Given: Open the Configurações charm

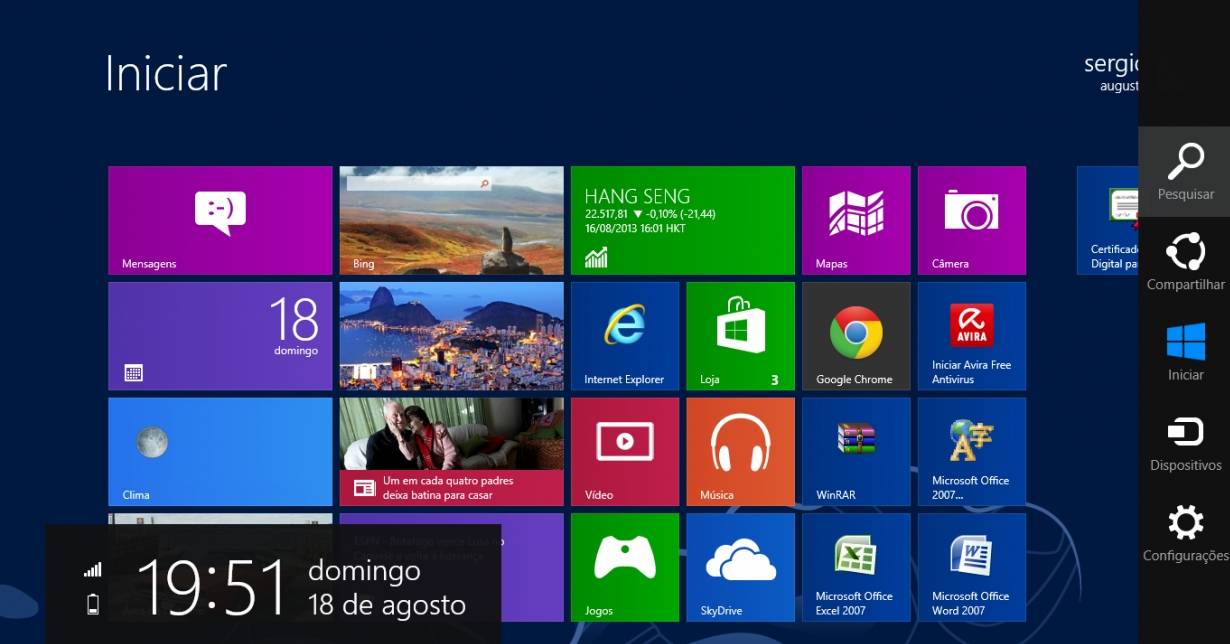Looking at the screenshot, I should pyautogui.click(x=1185, y=533).
